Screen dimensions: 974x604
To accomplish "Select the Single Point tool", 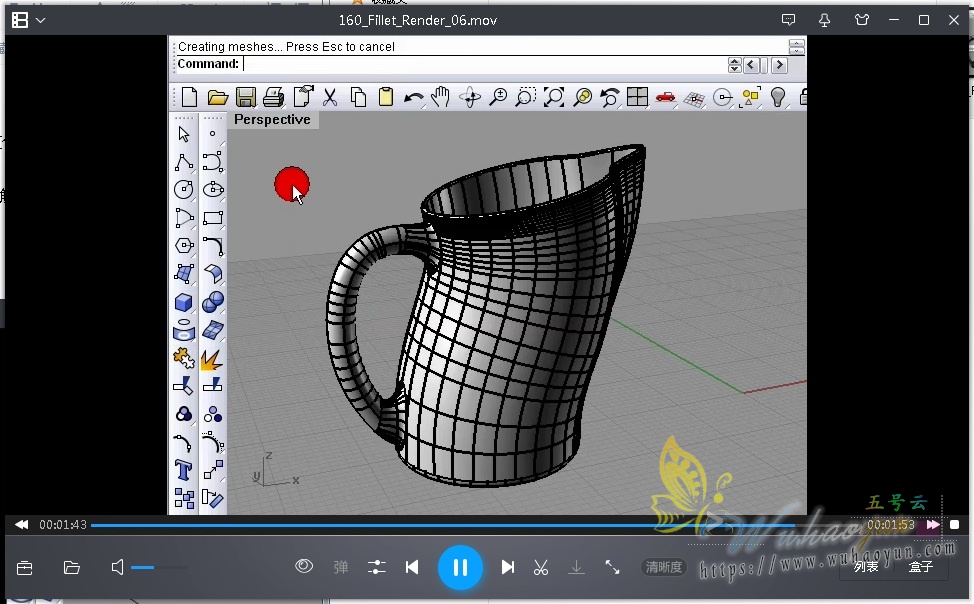I will click(212, 134).
